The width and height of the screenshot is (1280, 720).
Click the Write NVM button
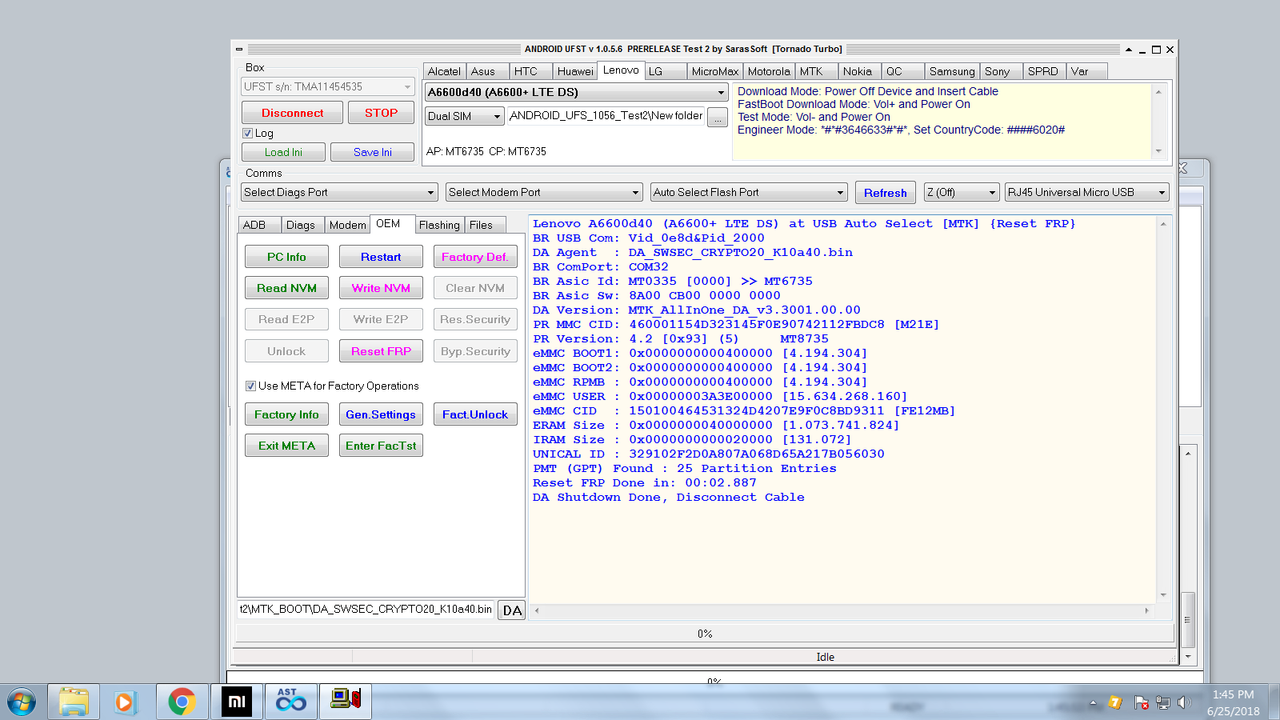click(381, 288)
